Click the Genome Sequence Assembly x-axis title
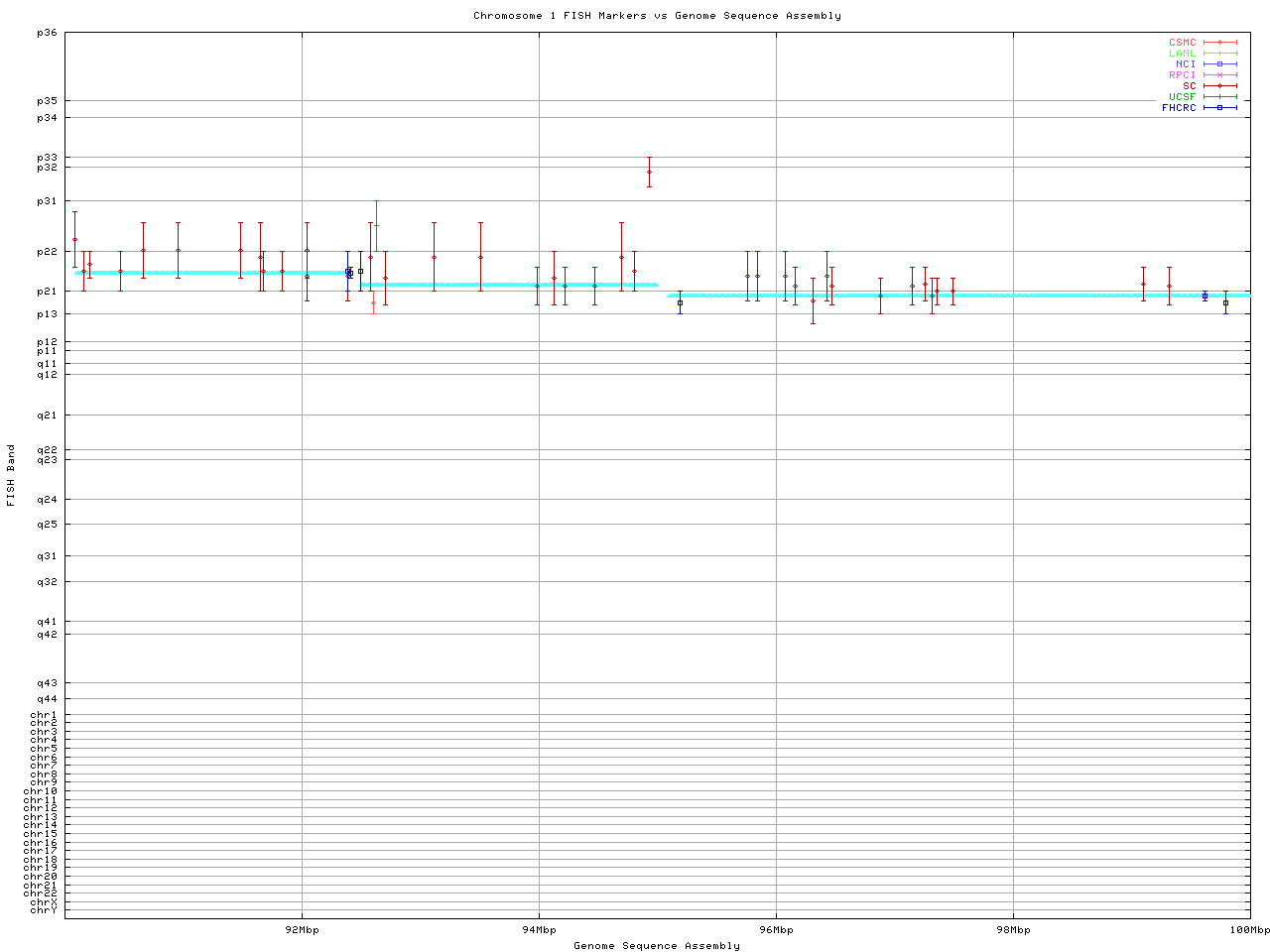This screenshot has height=952, width=1270. click(x=657, y=946)
